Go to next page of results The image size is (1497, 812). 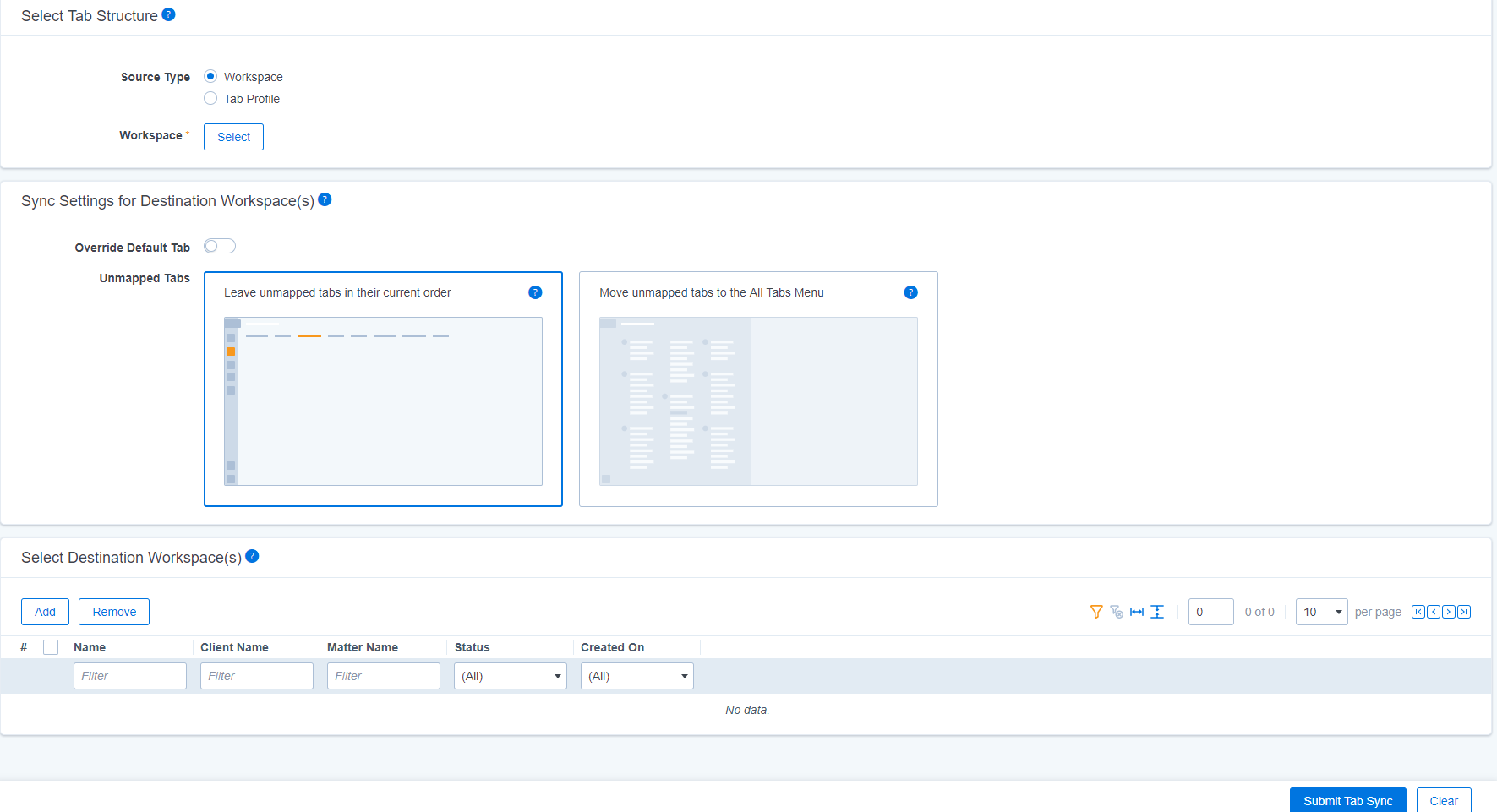1449,612
